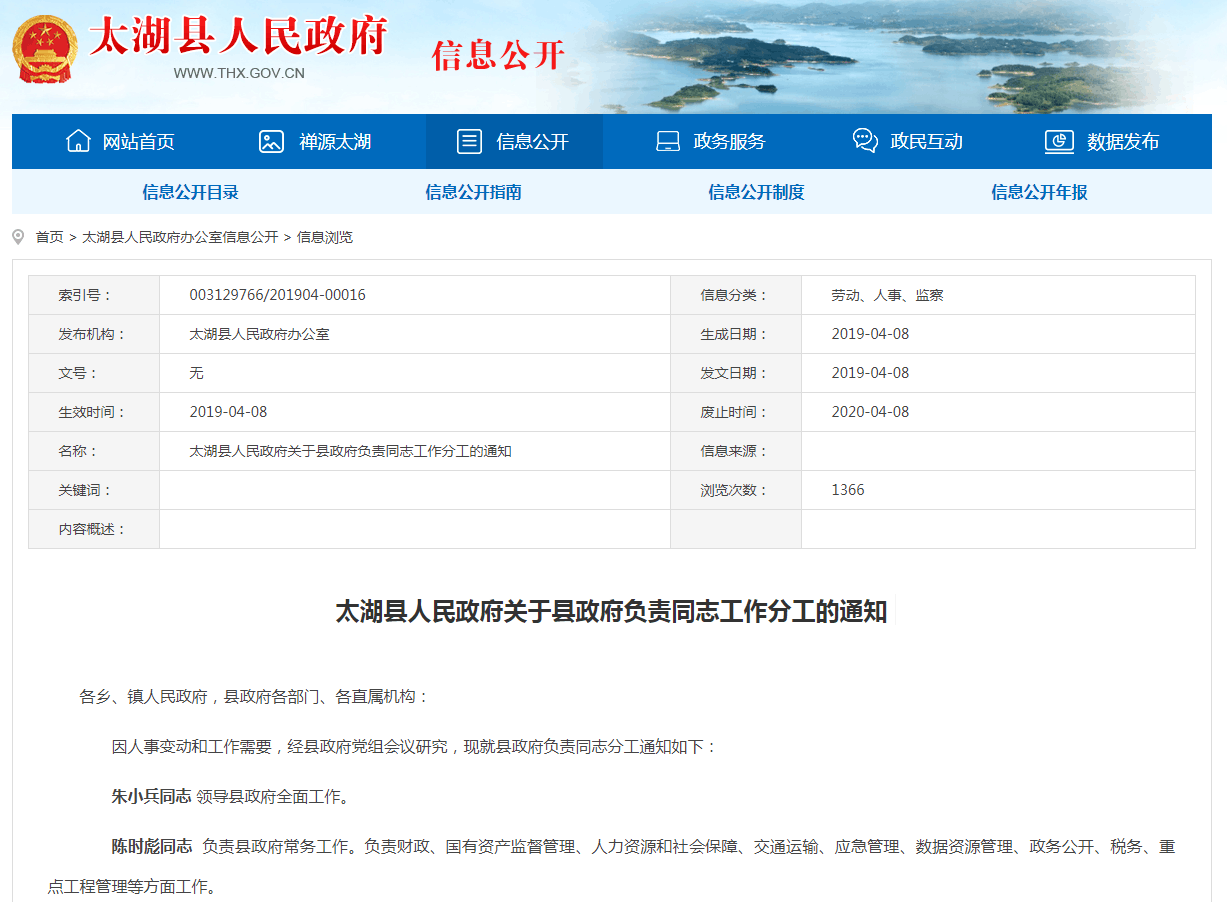Open the 信息公开目录 link
The image size is (1227, 902).
[191, 192]
